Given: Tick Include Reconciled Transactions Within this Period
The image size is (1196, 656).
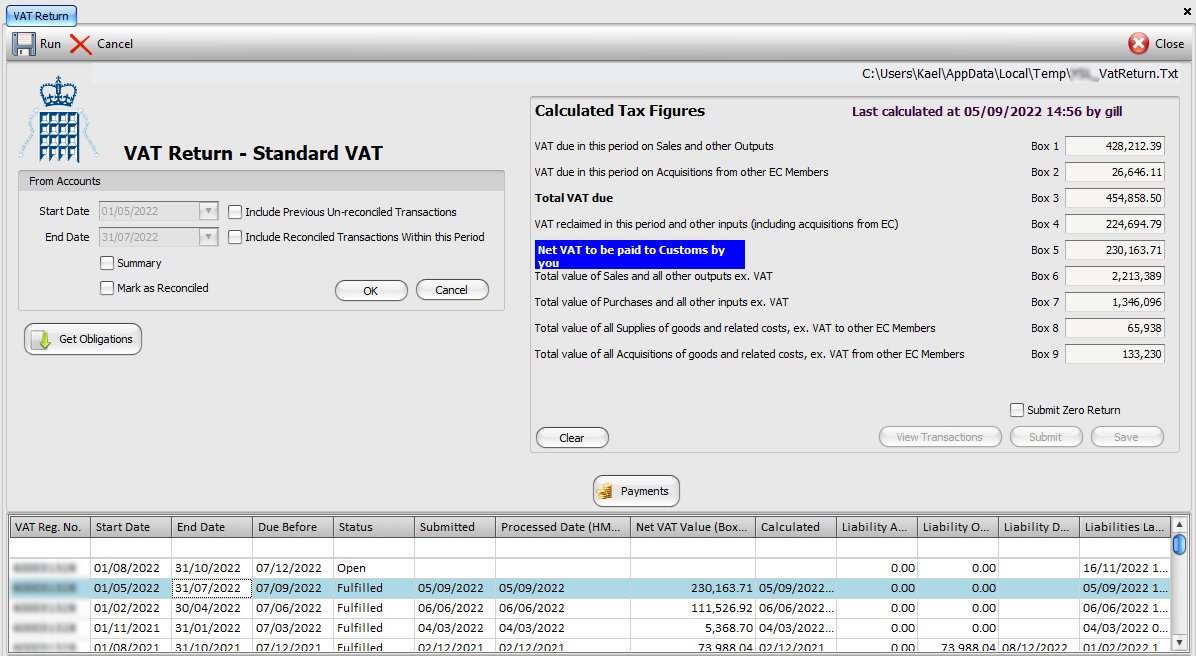Looking at the screenshot, I should click(235, 237).
